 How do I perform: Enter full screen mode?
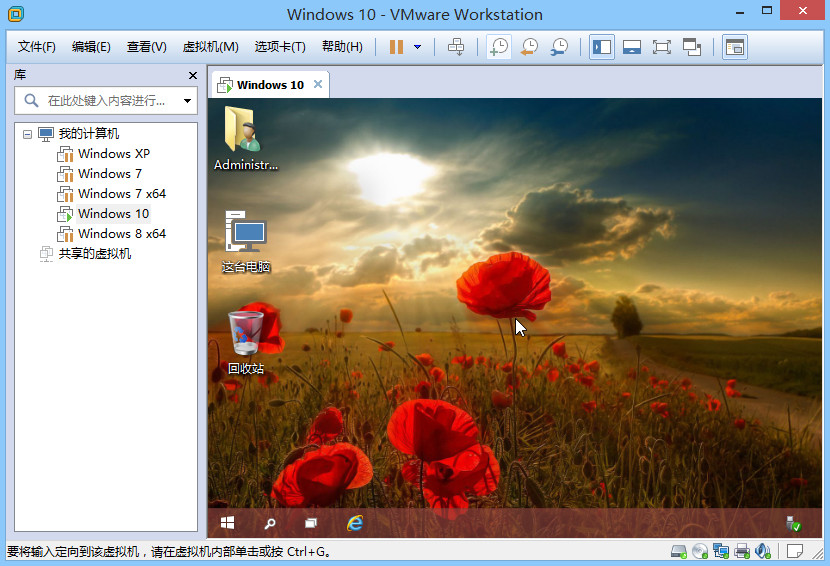[x=662, y=47]
